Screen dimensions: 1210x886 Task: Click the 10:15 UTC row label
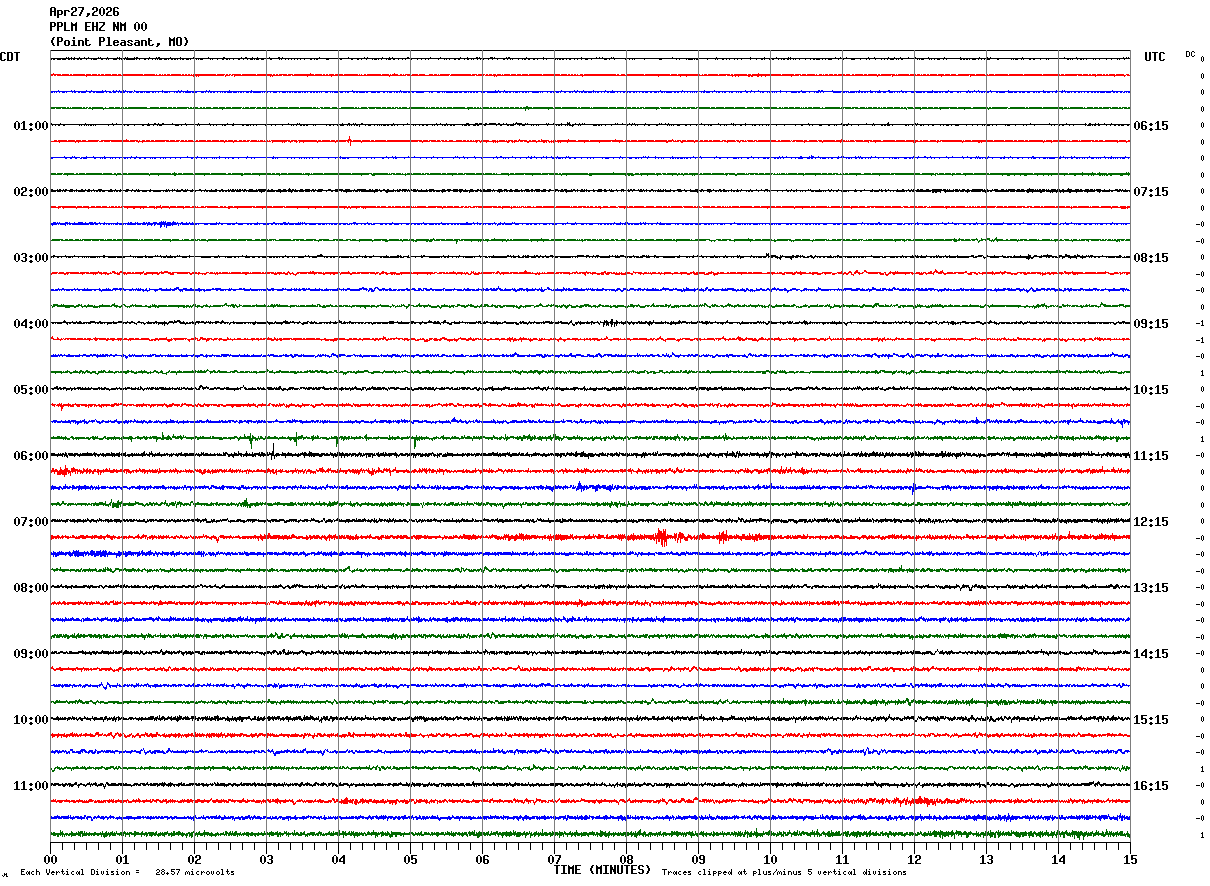(1151, 390)
